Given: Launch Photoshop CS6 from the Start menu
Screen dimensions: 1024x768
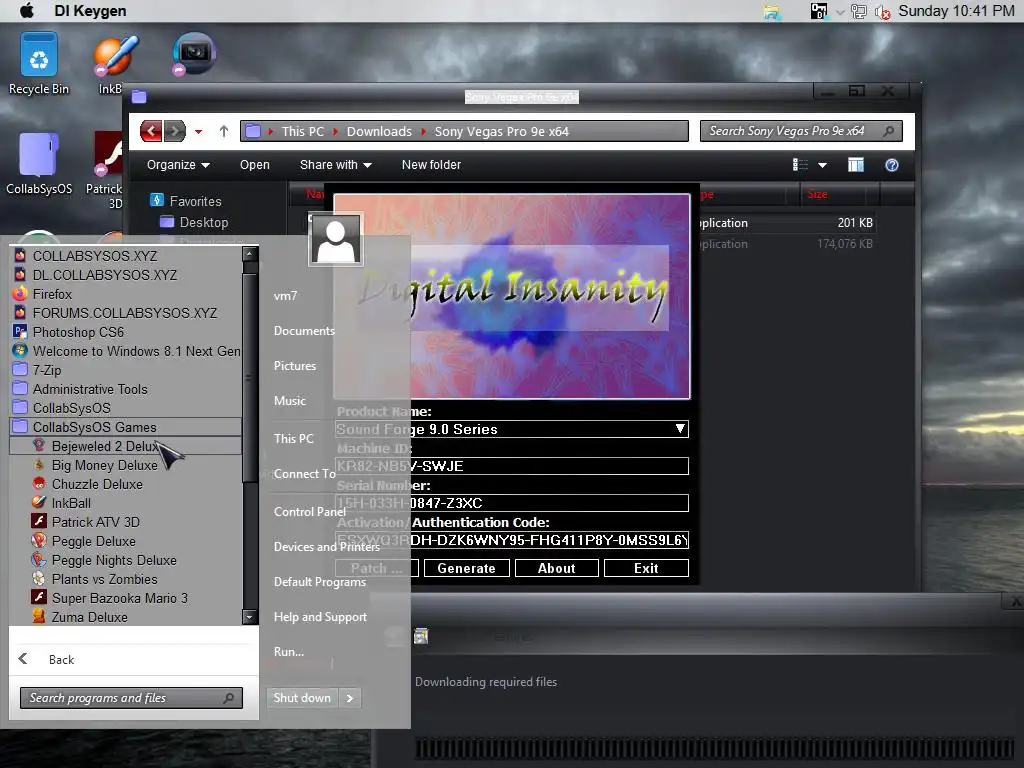Looking at the screenshot, I should 126,332.
